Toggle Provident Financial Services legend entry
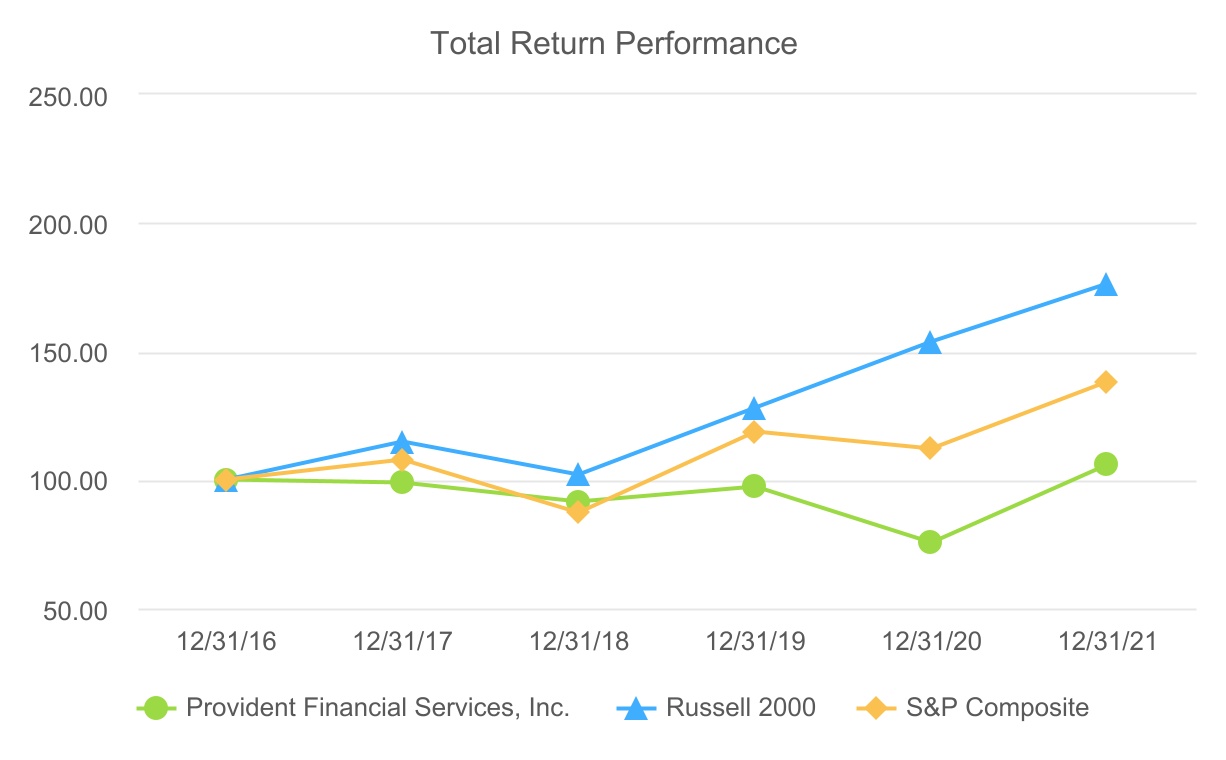This screenshot has height=760, width=1226. [377, 708]
